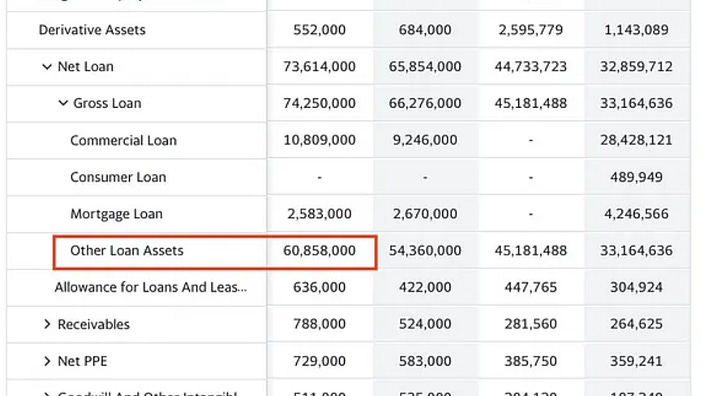
Task: Click Receivables value 788,000
Action: pyautogui.click(x=319, y=324)
